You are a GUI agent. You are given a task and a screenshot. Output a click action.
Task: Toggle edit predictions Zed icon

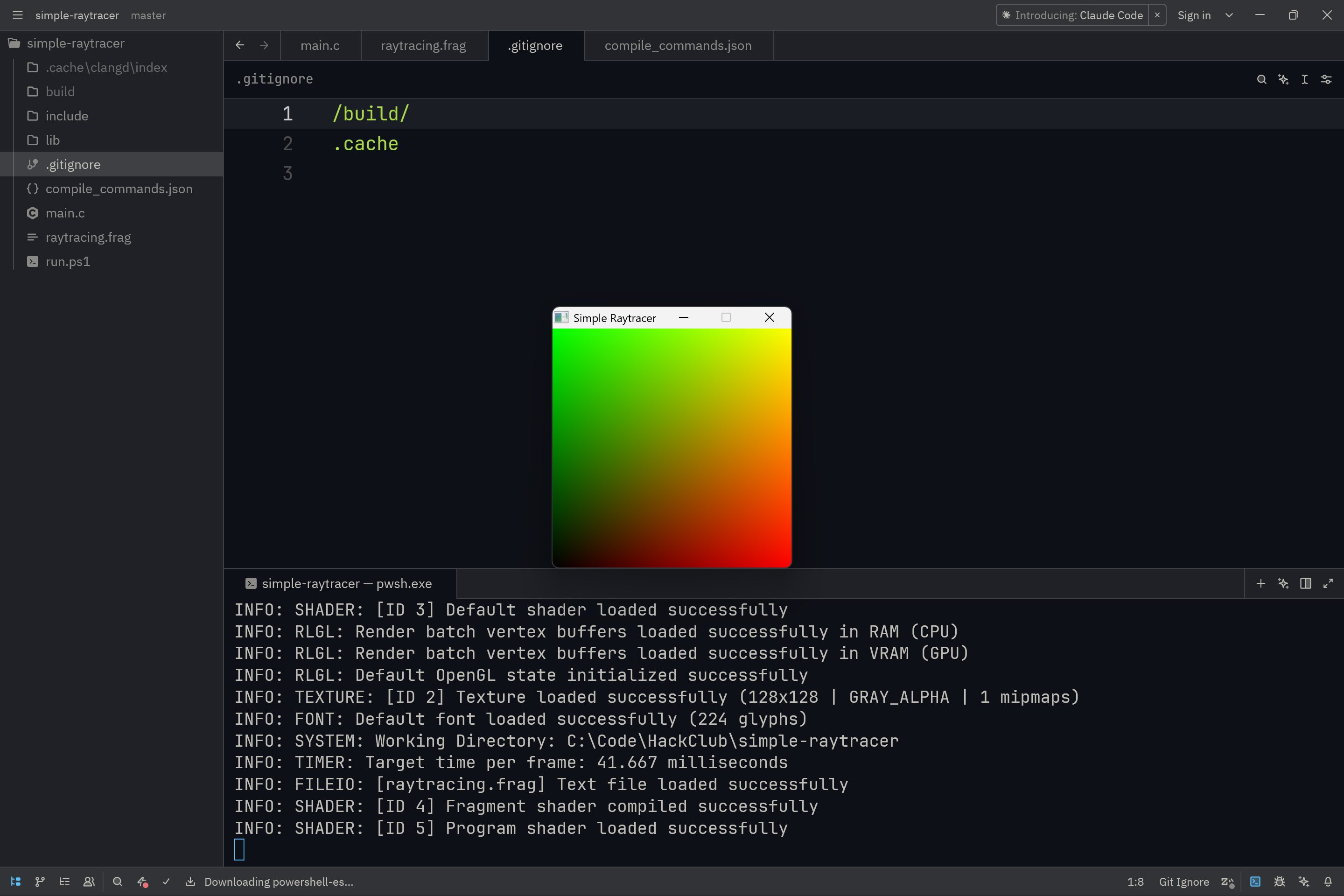coord(1227,882)
